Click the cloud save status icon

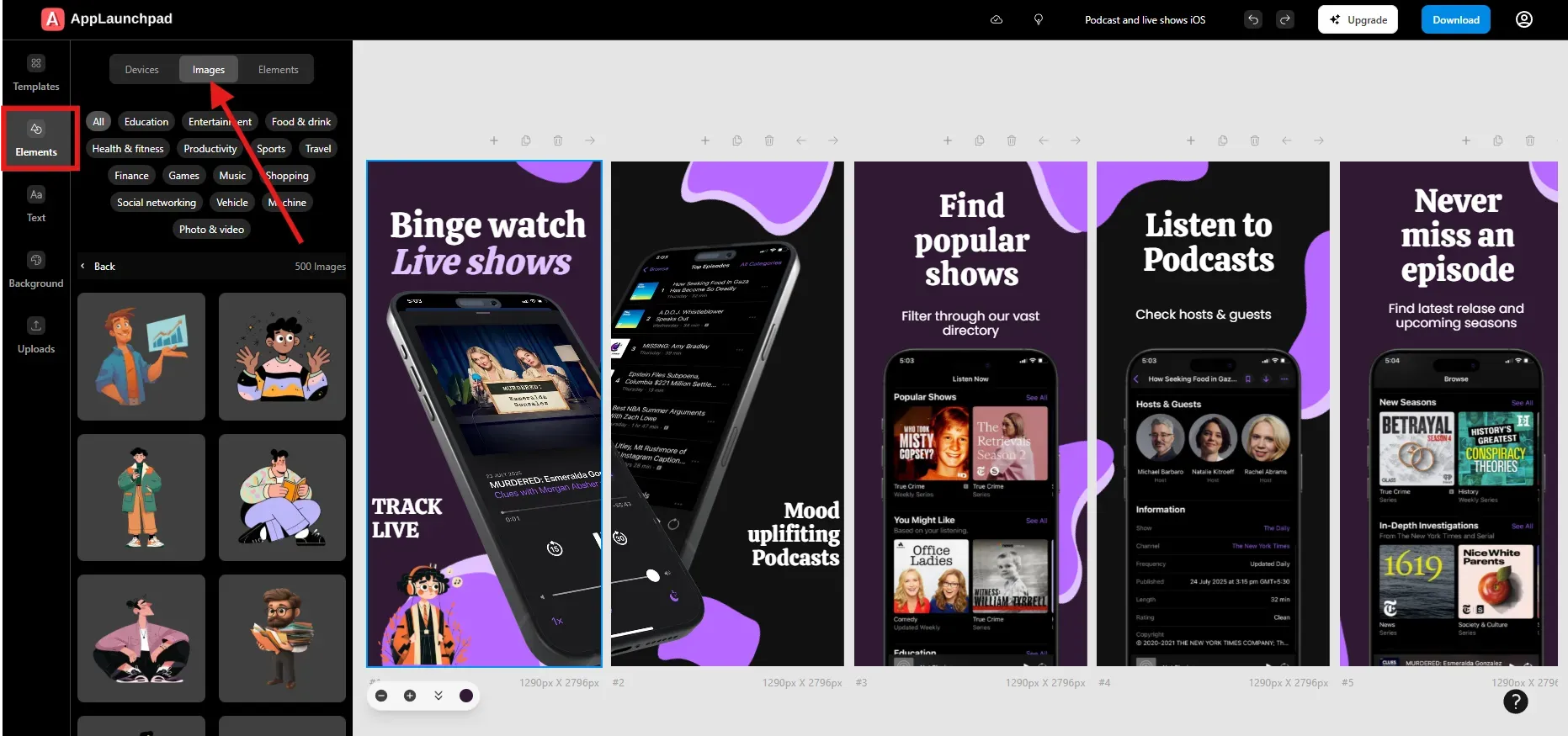tap(997, 19)
